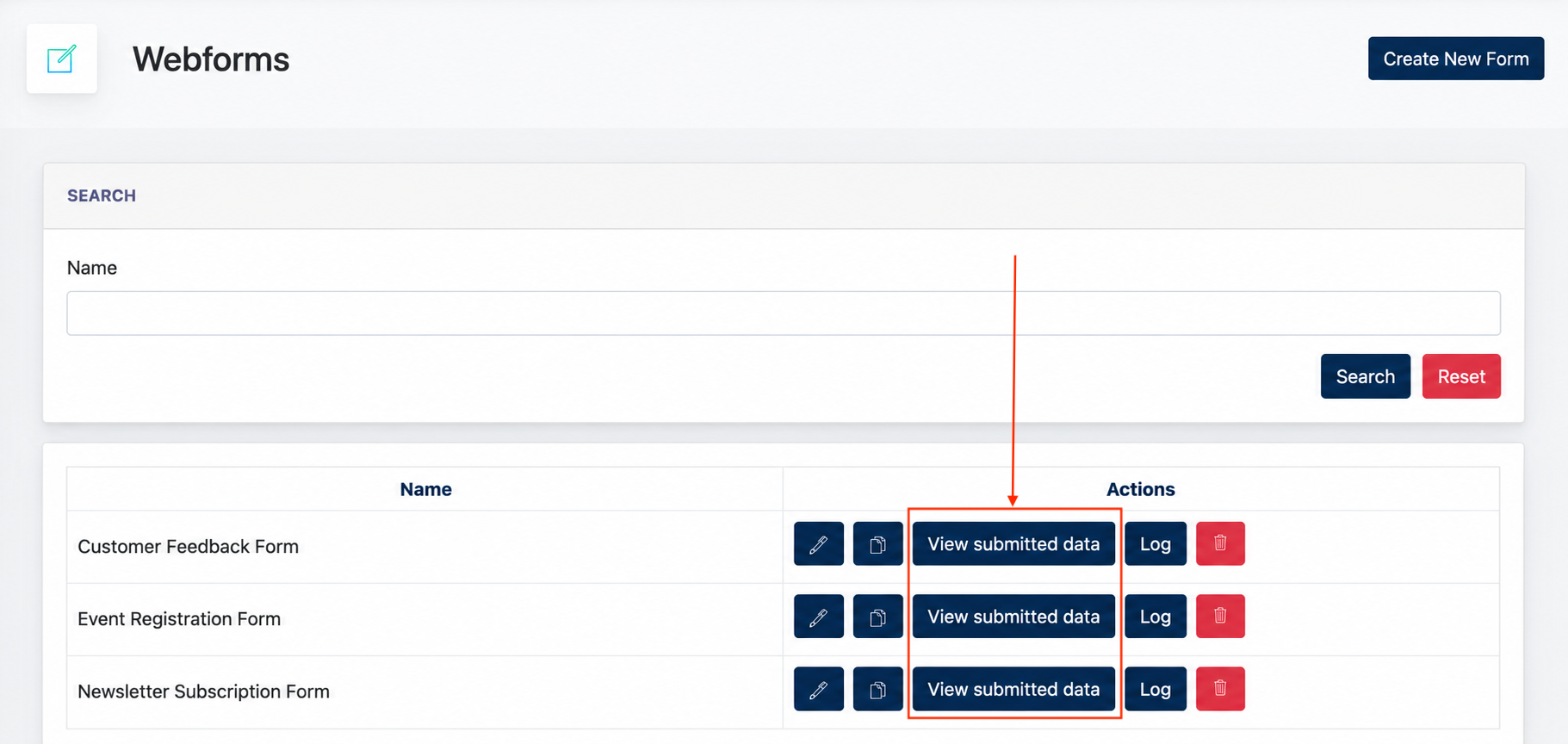Viewport: 1568px width, 744px height.
Task: Open Log for Newsletter Subscription Form
Action: [x=1156, y=689]
